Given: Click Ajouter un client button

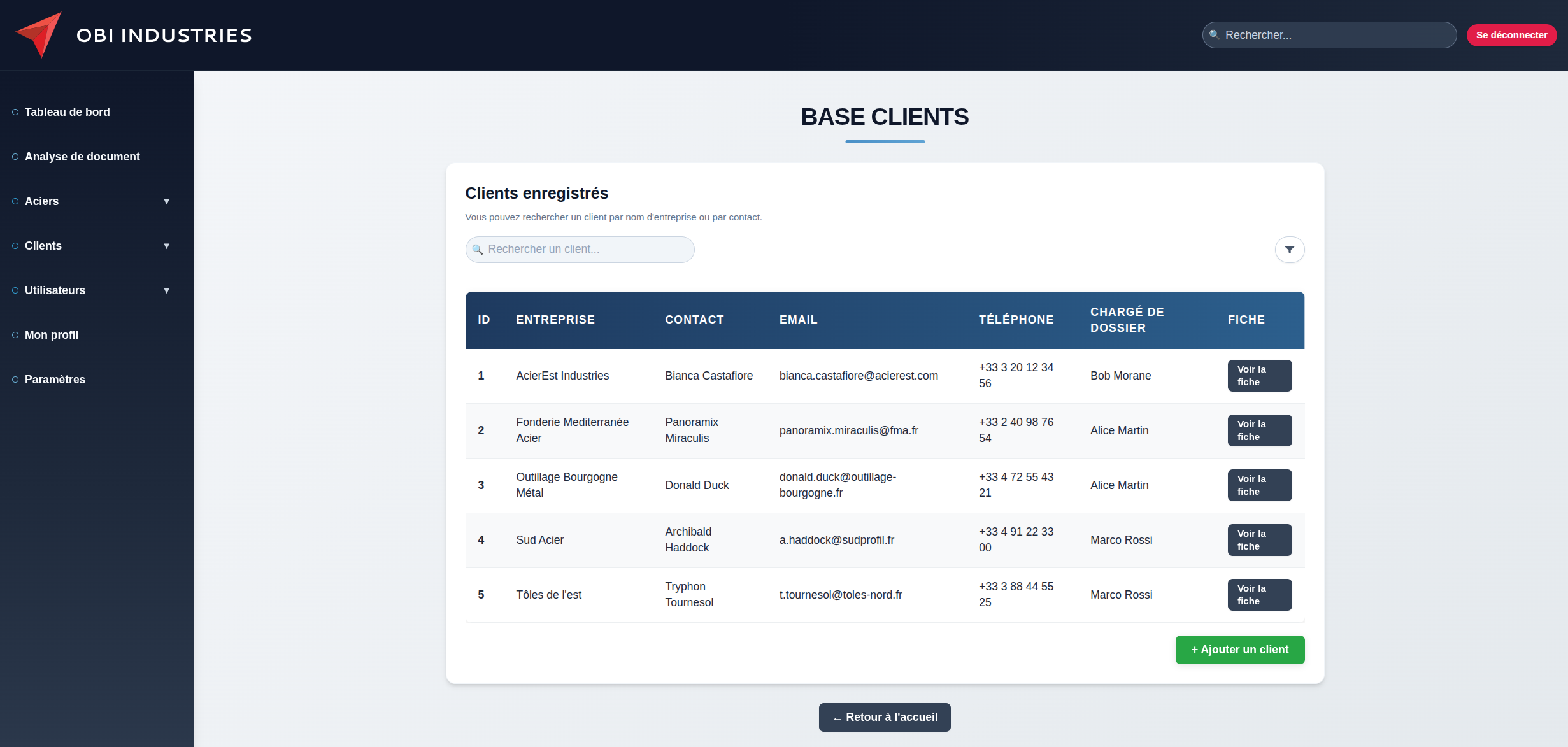Looking at the screenshot, I should [x=1239, y=650].
